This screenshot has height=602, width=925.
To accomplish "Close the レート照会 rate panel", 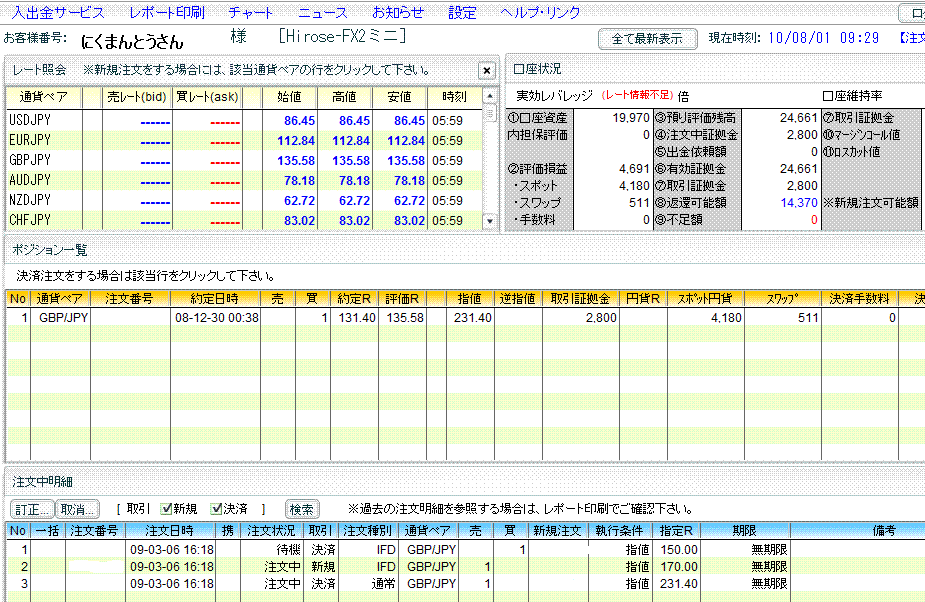I will pyautogui.click(x=486, y=71).
